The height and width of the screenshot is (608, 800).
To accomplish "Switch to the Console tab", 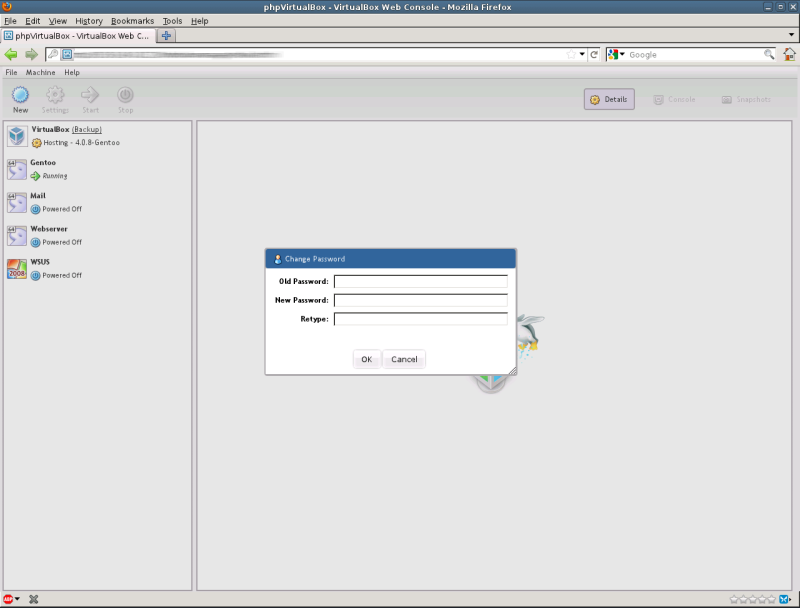I will tap(674, 99).
